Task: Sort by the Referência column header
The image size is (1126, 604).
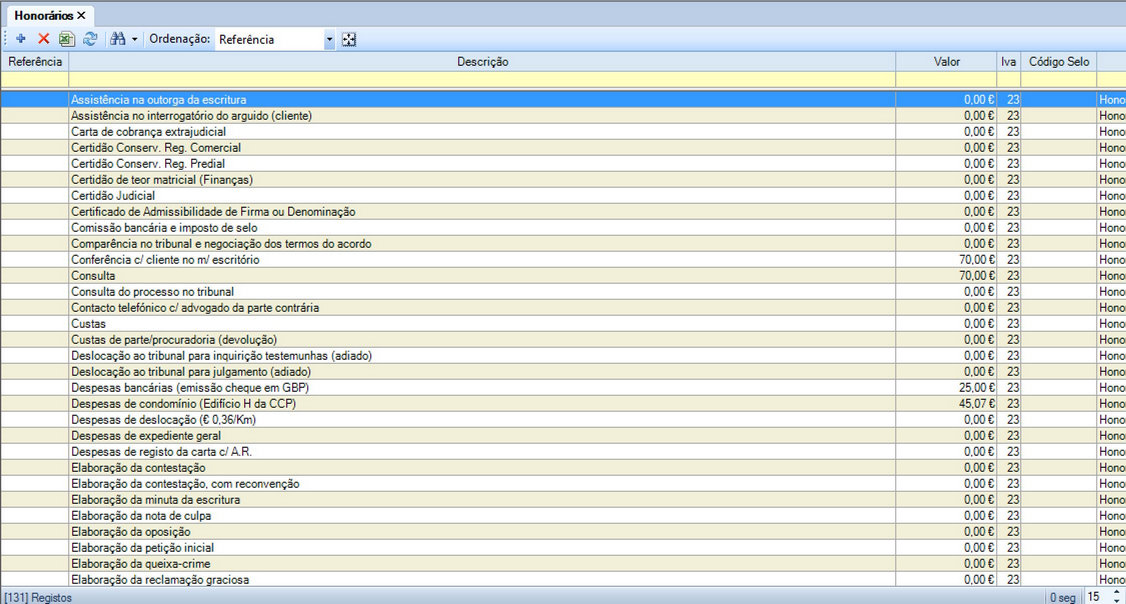Action: coord(34,62)
